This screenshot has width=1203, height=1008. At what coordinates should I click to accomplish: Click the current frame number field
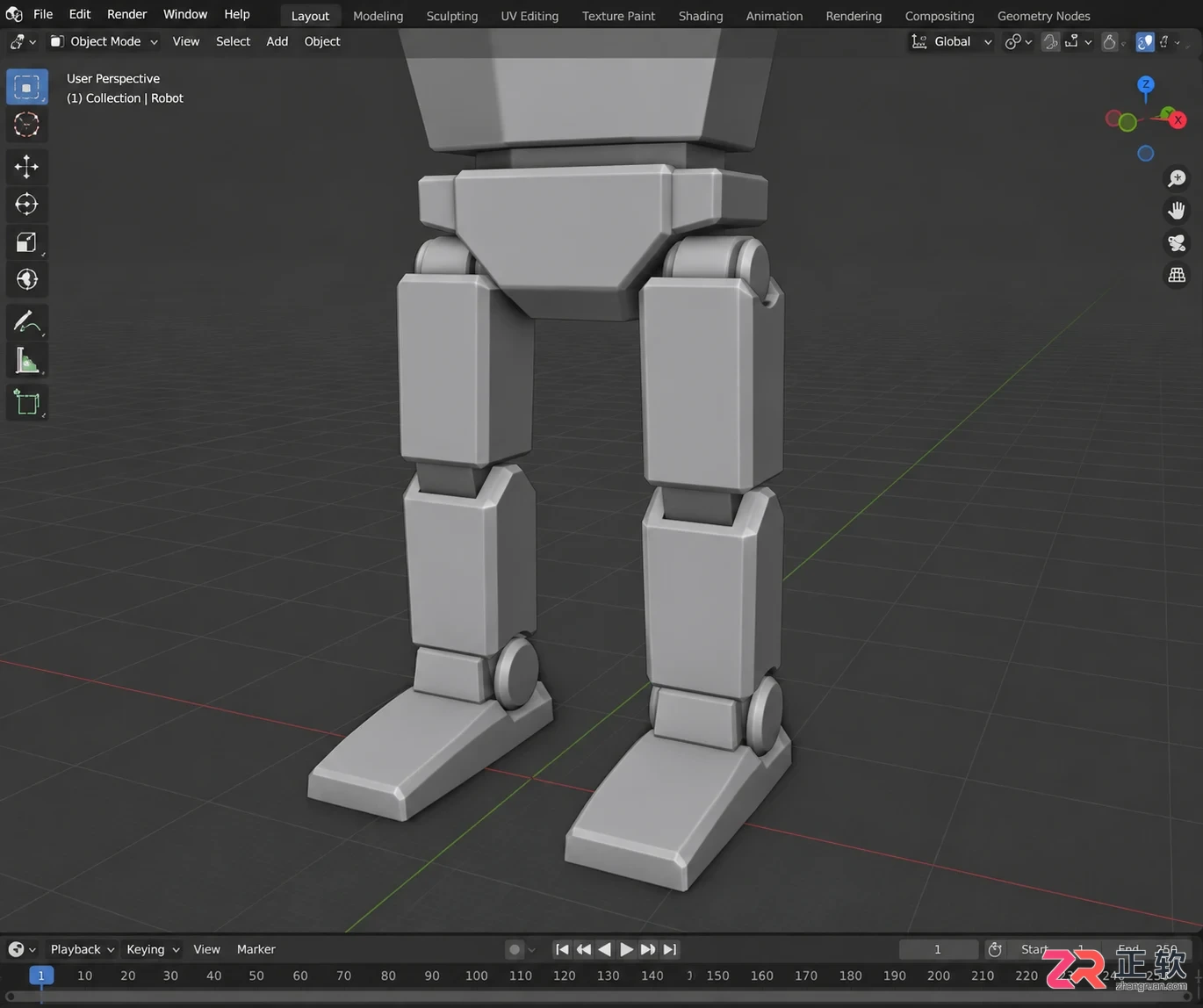pyautogui.click(x=938, y=949)
